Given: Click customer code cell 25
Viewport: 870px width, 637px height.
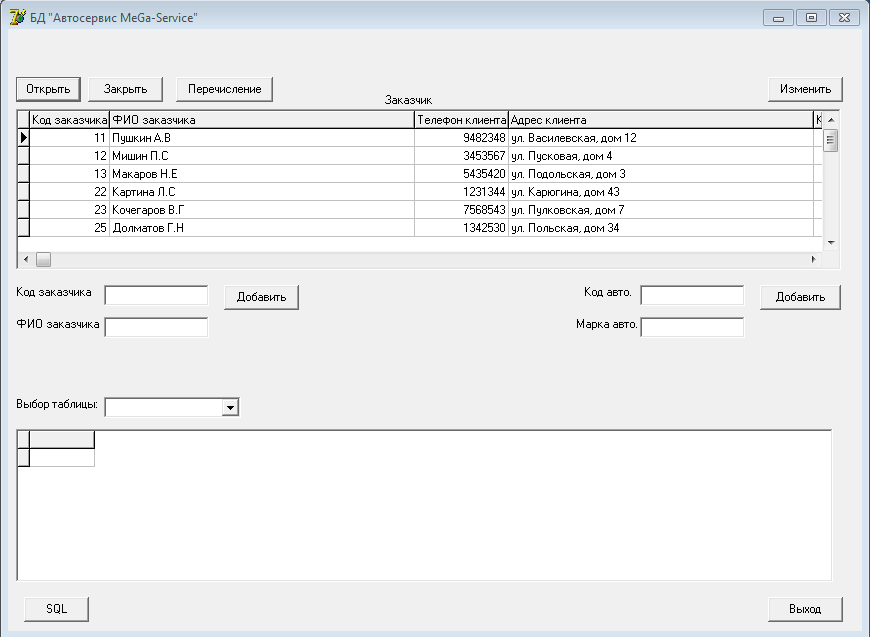Looking at the screenshot, I should click(69, 228).
